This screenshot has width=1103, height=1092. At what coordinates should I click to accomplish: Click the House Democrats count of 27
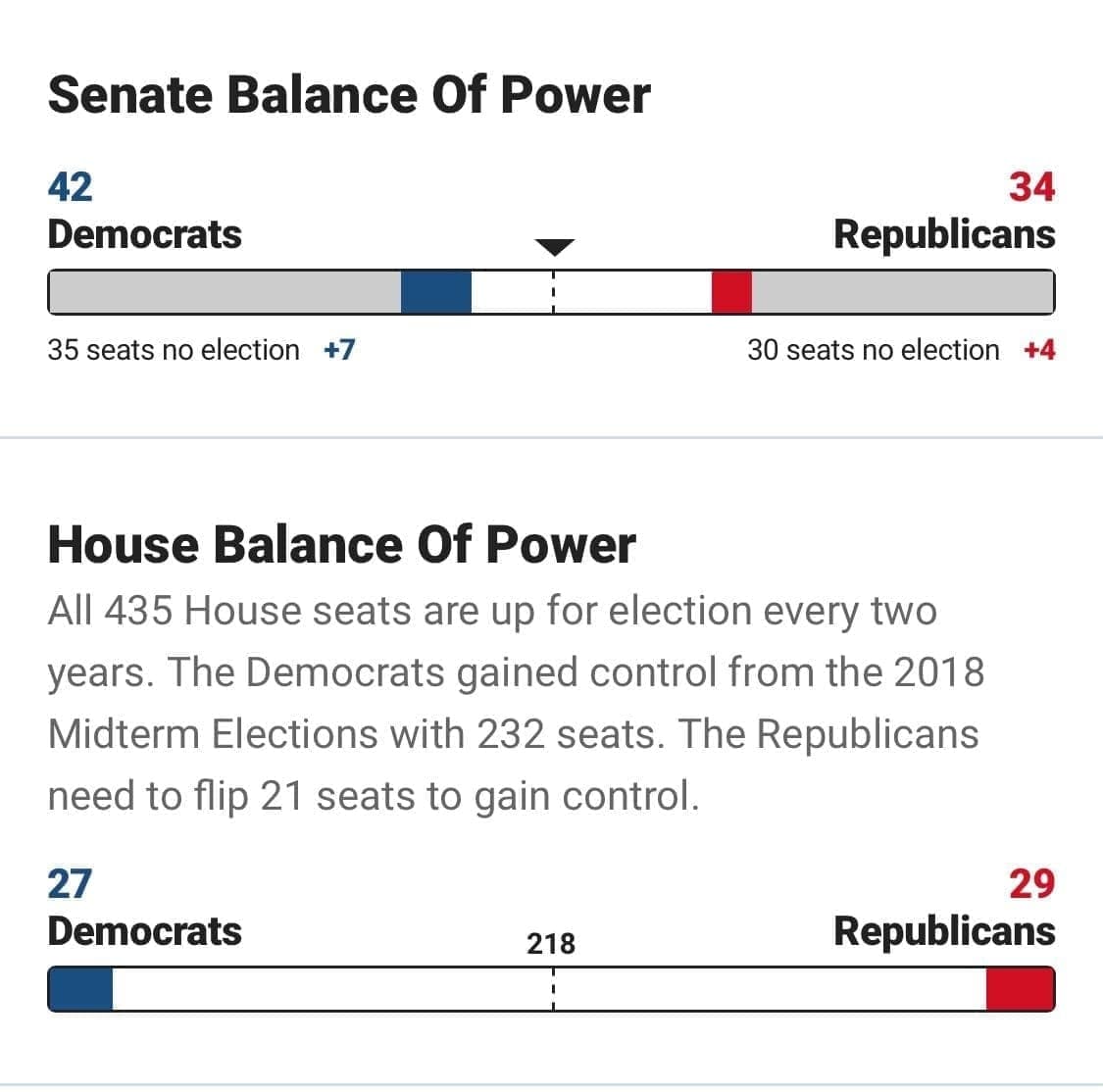[70, 883]
